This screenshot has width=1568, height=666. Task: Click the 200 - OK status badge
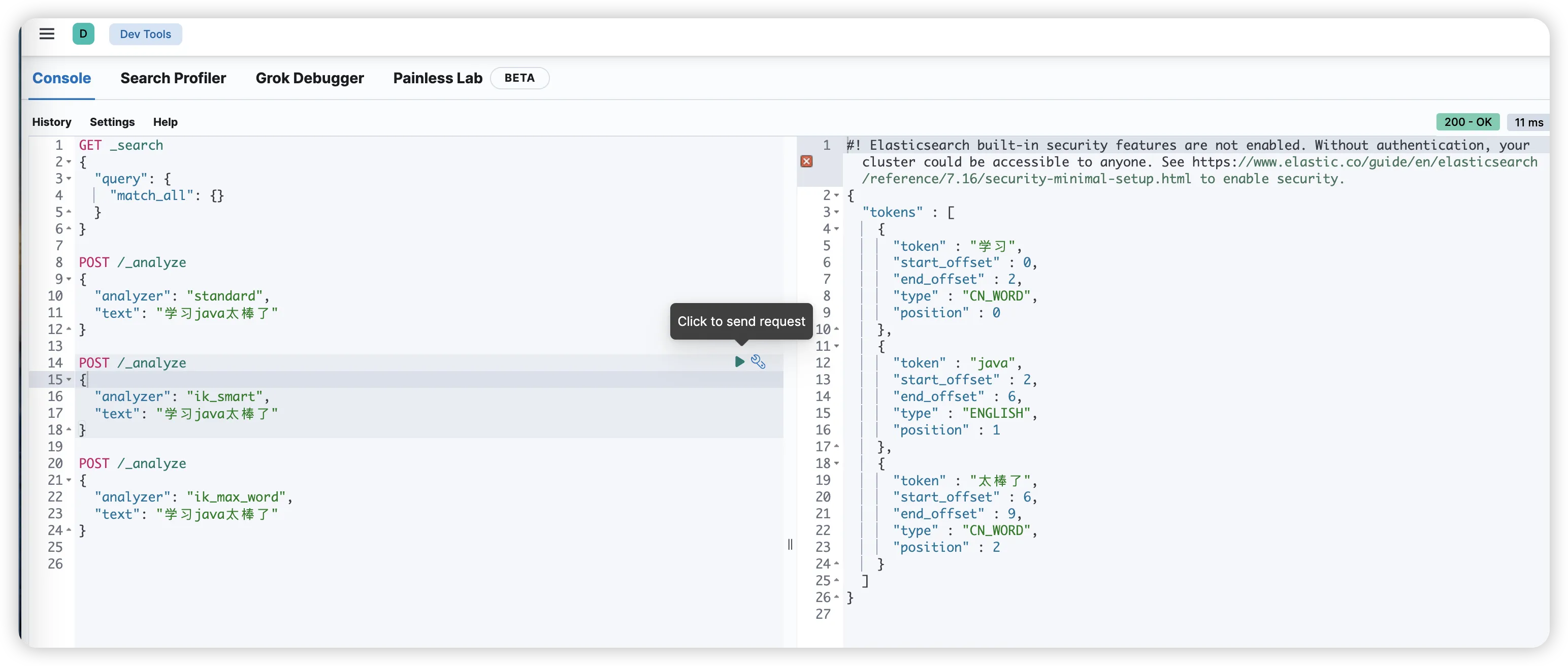pyautogui.click(x=1467, y=122)
